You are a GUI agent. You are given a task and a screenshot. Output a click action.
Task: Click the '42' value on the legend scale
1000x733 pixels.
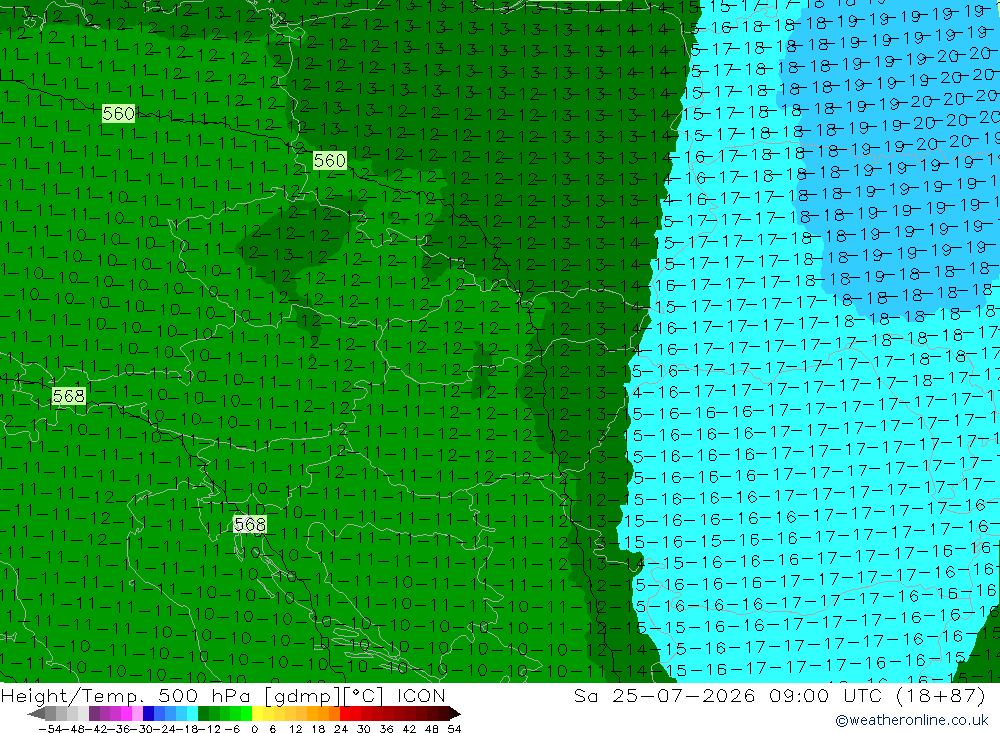point(409,729)
